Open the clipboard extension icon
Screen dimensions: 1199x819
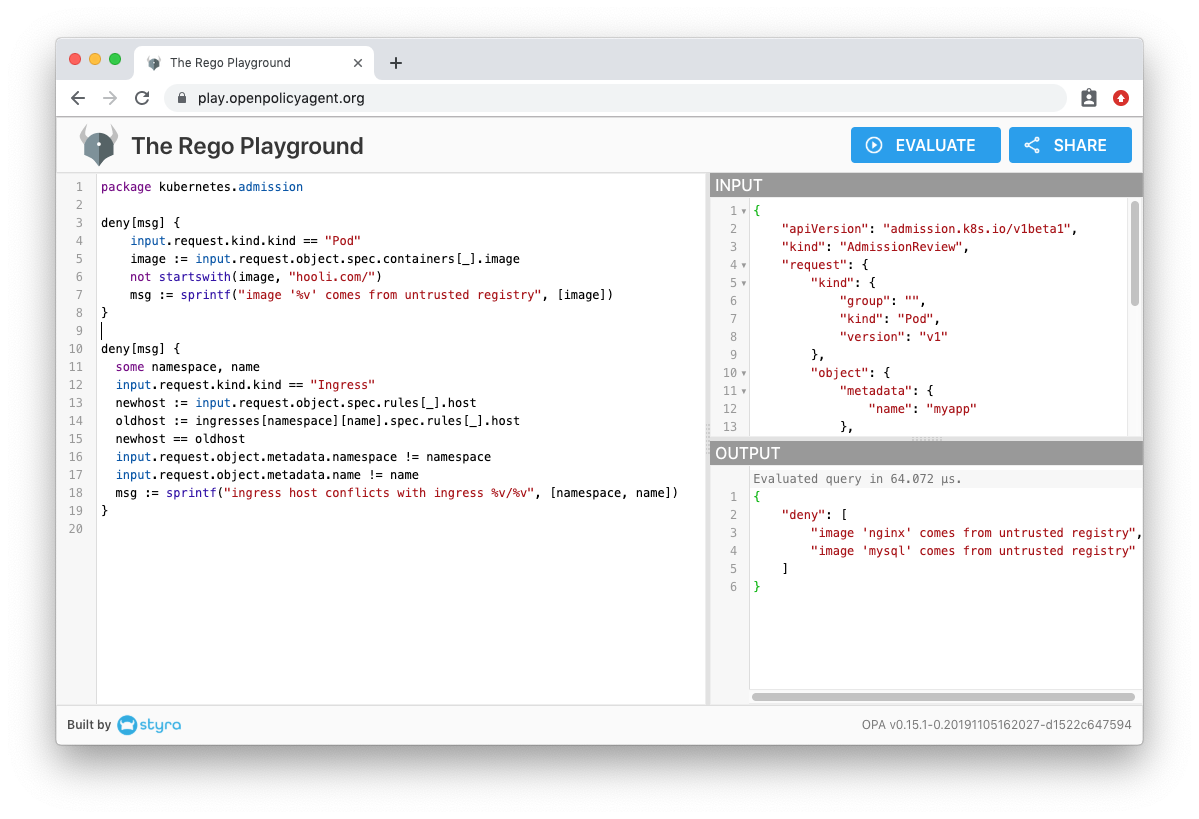pos(1089,98)
